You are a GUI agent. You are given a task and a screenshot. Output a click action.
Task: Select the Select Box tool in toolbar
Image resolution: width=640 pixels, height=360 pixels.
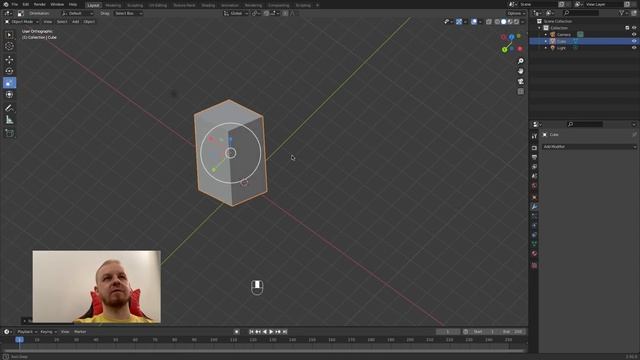(9, 35)
